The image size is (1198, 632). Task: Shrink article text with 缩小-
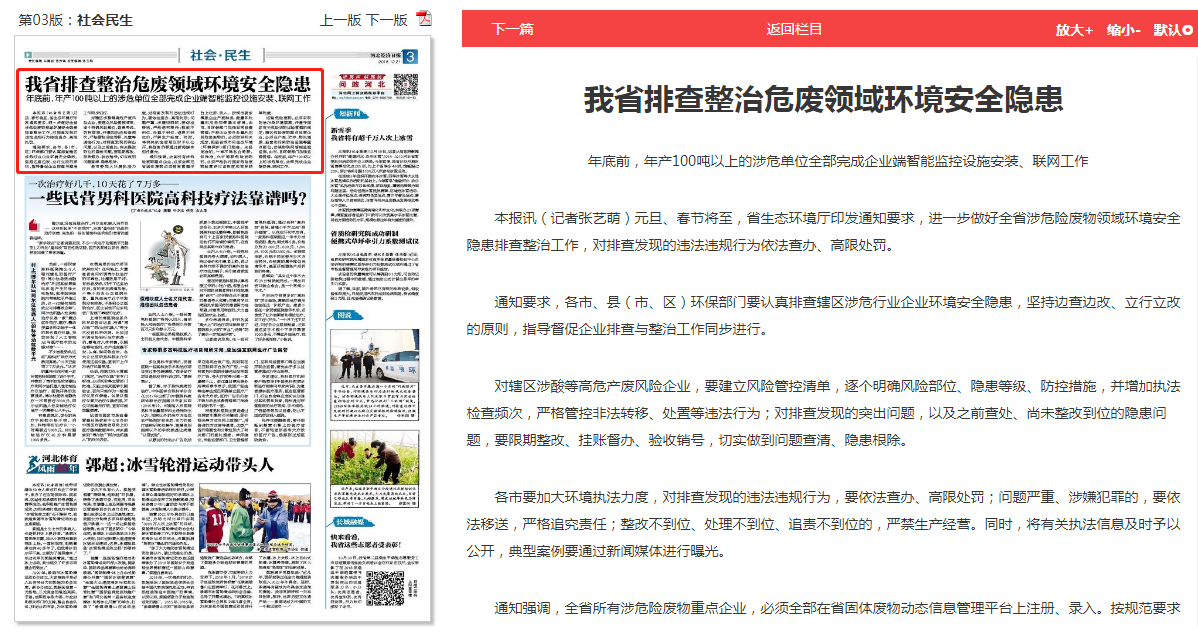(1124, 30)
